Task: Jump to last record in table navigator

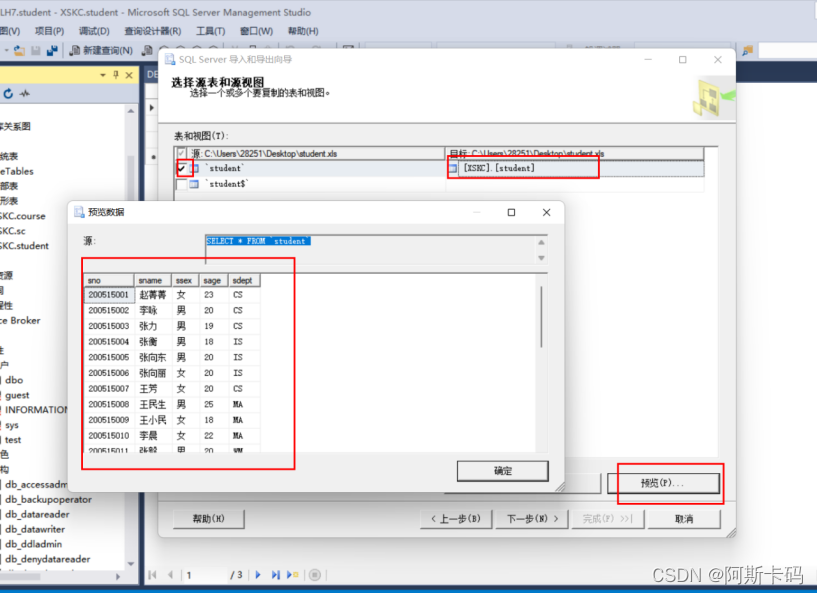Action: click(275, 575)
